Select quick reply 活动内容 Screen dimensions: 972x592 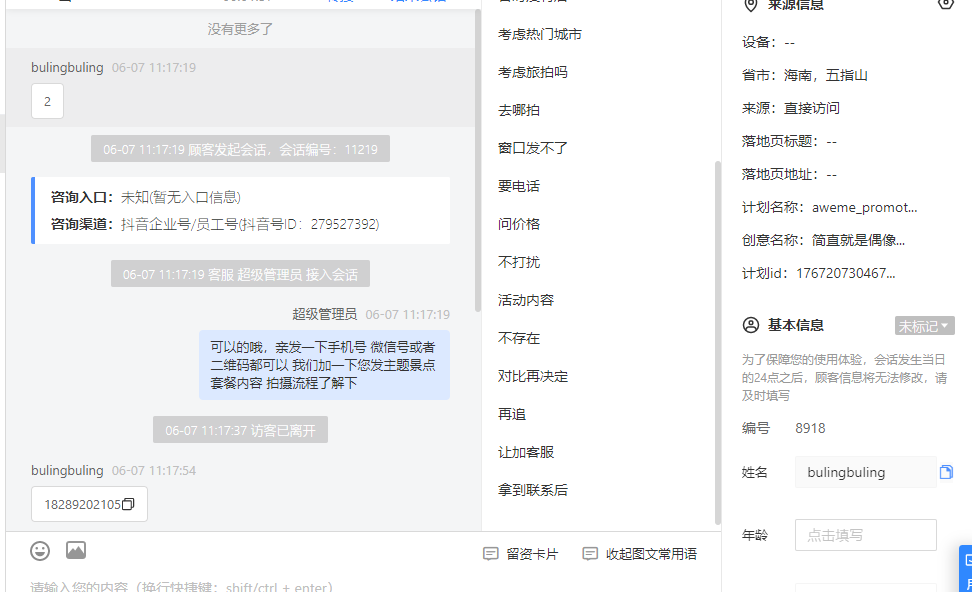[526, 300]
